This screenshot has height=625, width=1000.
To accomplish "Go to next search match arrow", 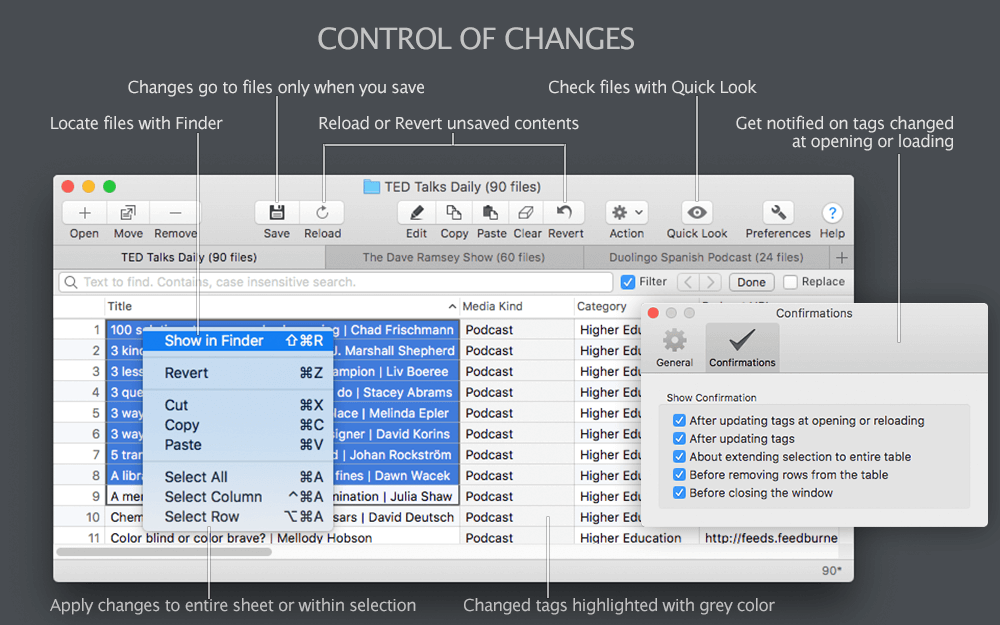I will coord(710,282).
